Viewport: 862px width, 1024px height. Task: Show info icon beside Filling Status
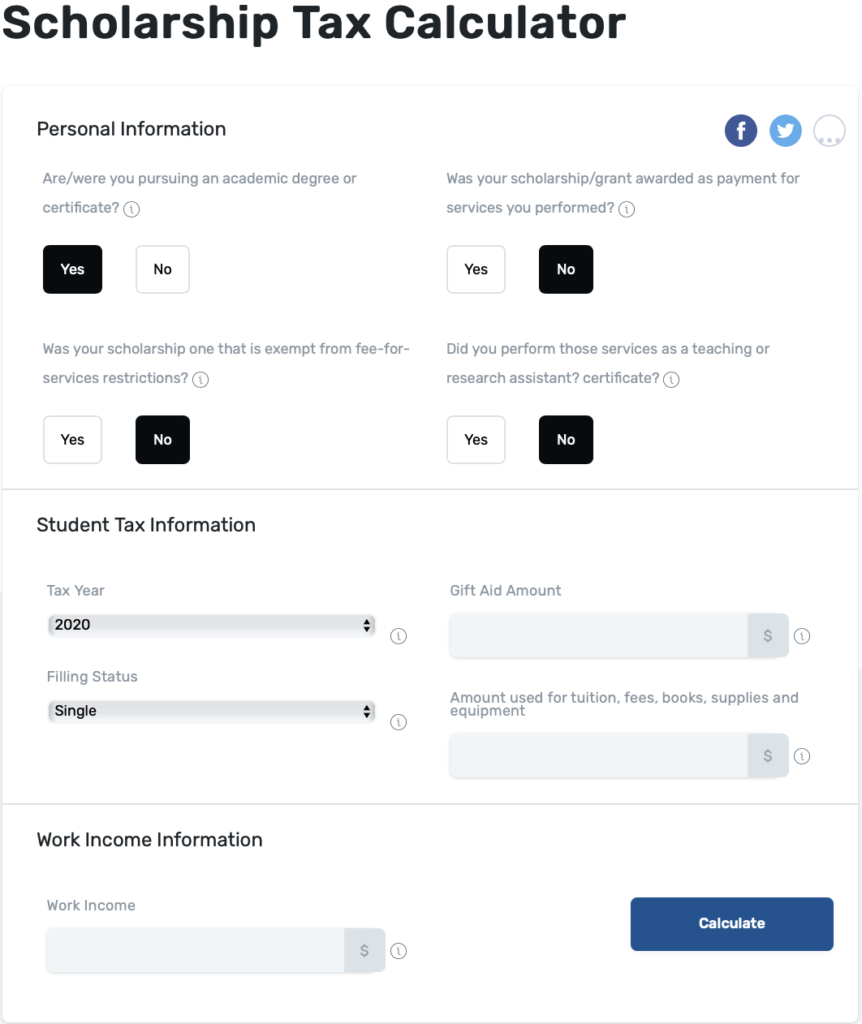(x=398, y=722)
